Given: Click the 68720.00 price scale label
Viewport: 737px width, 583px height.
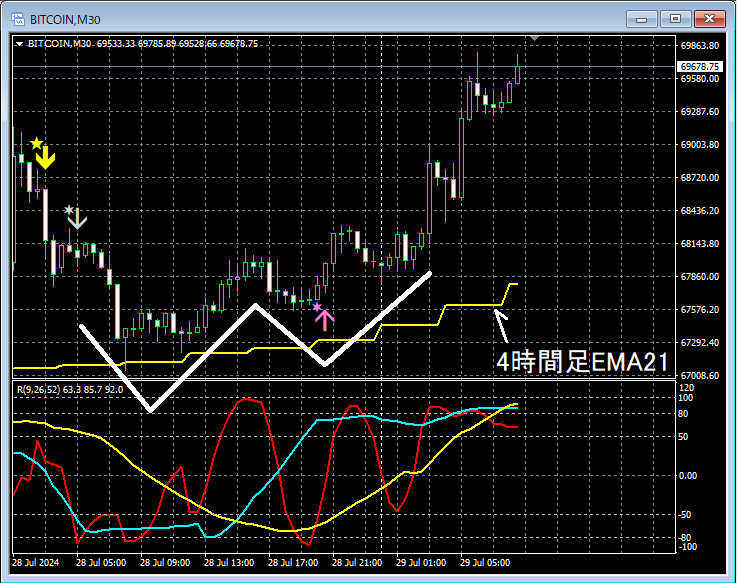Looking at the screenshot, I should [700, 177].
